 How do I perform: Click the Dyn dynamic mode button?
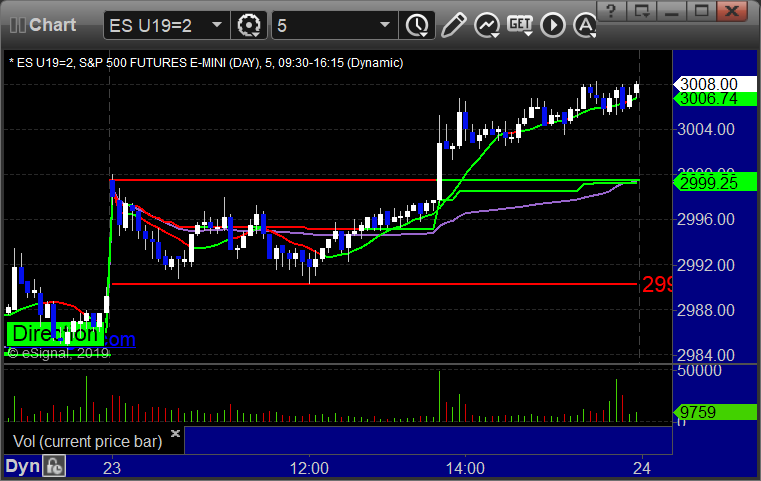click(22, 466)
